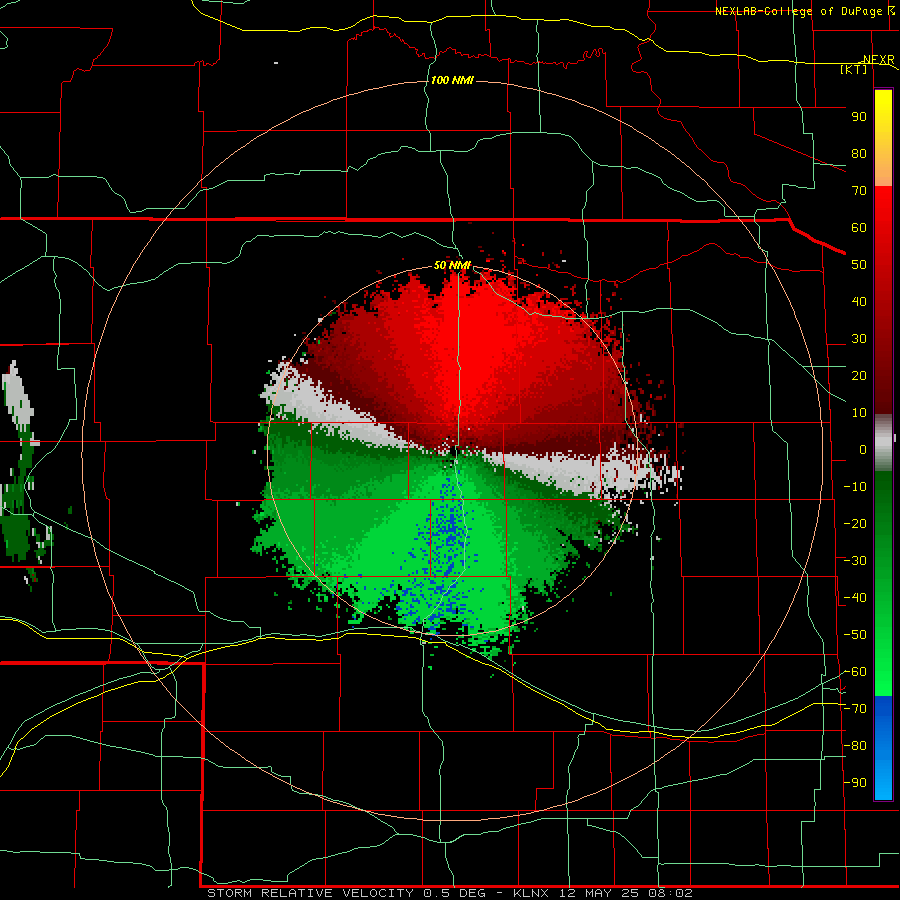Click the 70 value on the velocity scale
This screenshot has width=900, height=900.
click(859, 191)
